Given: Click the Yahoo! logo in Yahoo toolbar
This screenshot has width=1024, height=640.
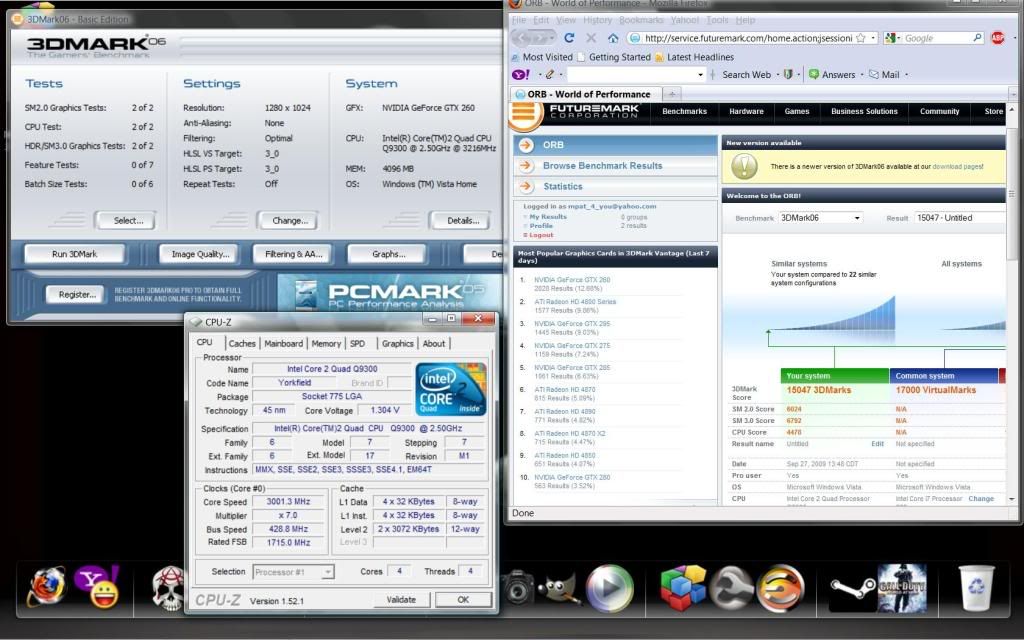Looking at the screenshot, I should tap(521, 74).
